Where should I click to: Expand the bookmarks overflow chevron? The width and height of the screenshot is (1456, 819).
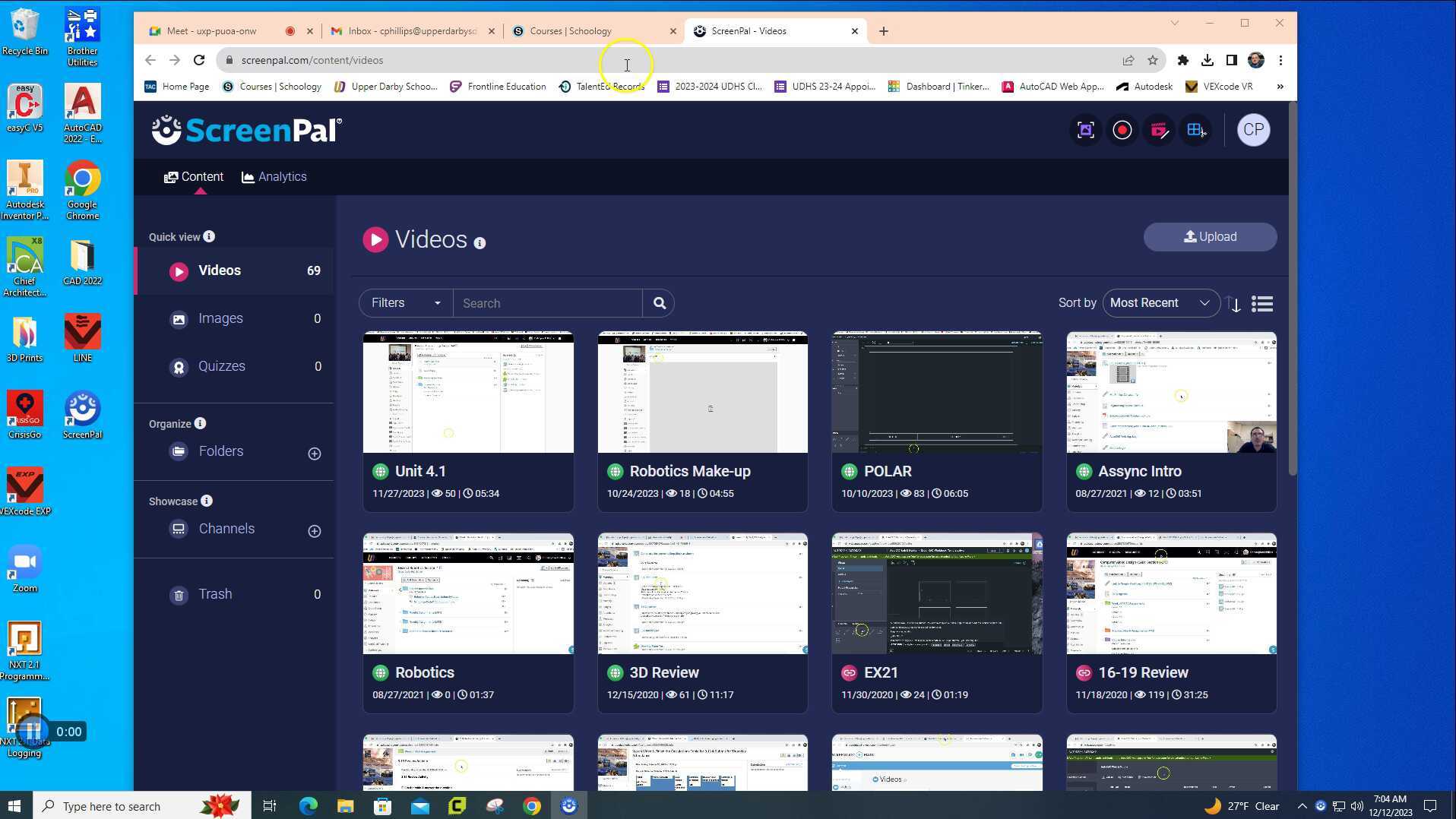1280,86
